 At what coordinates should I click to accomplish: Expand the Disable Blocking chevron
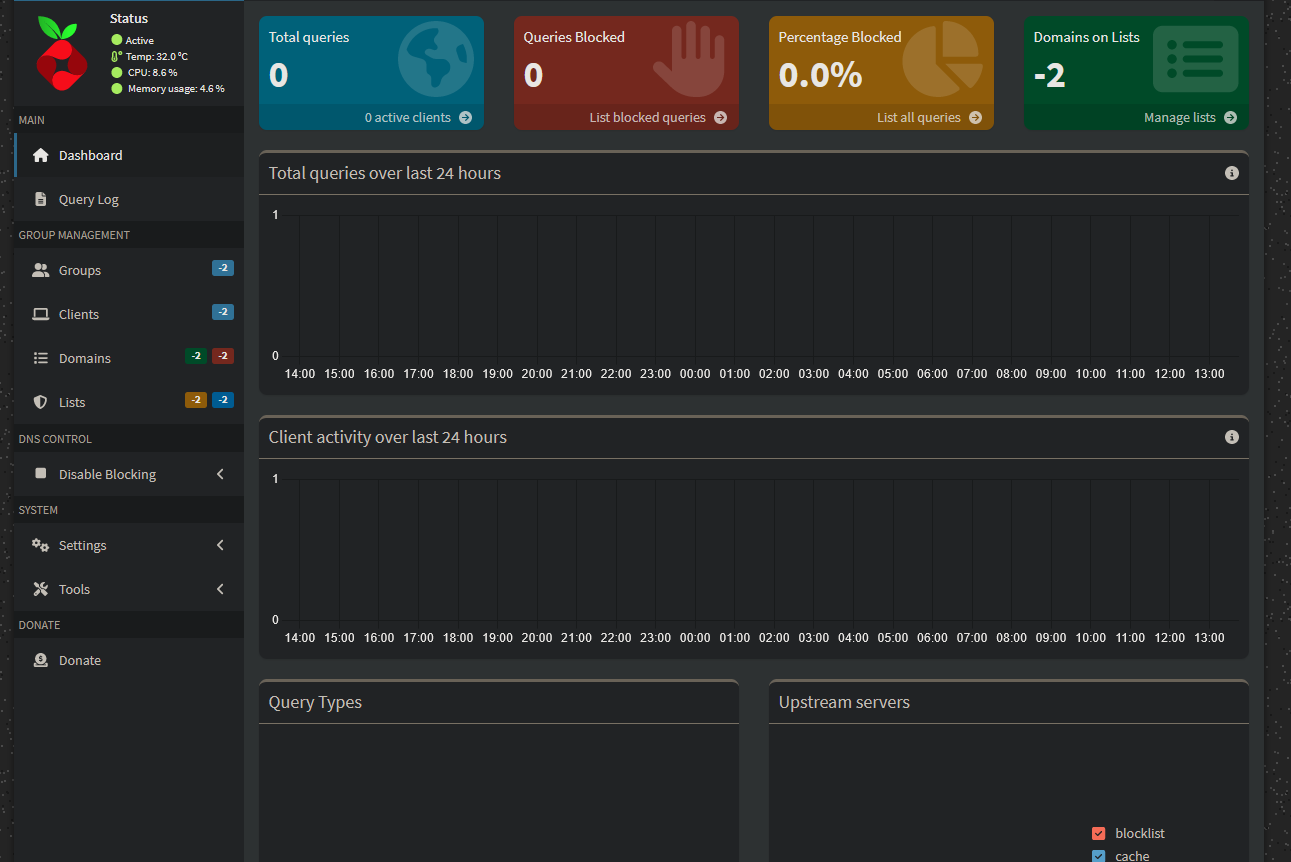click(x=221, y=474)
